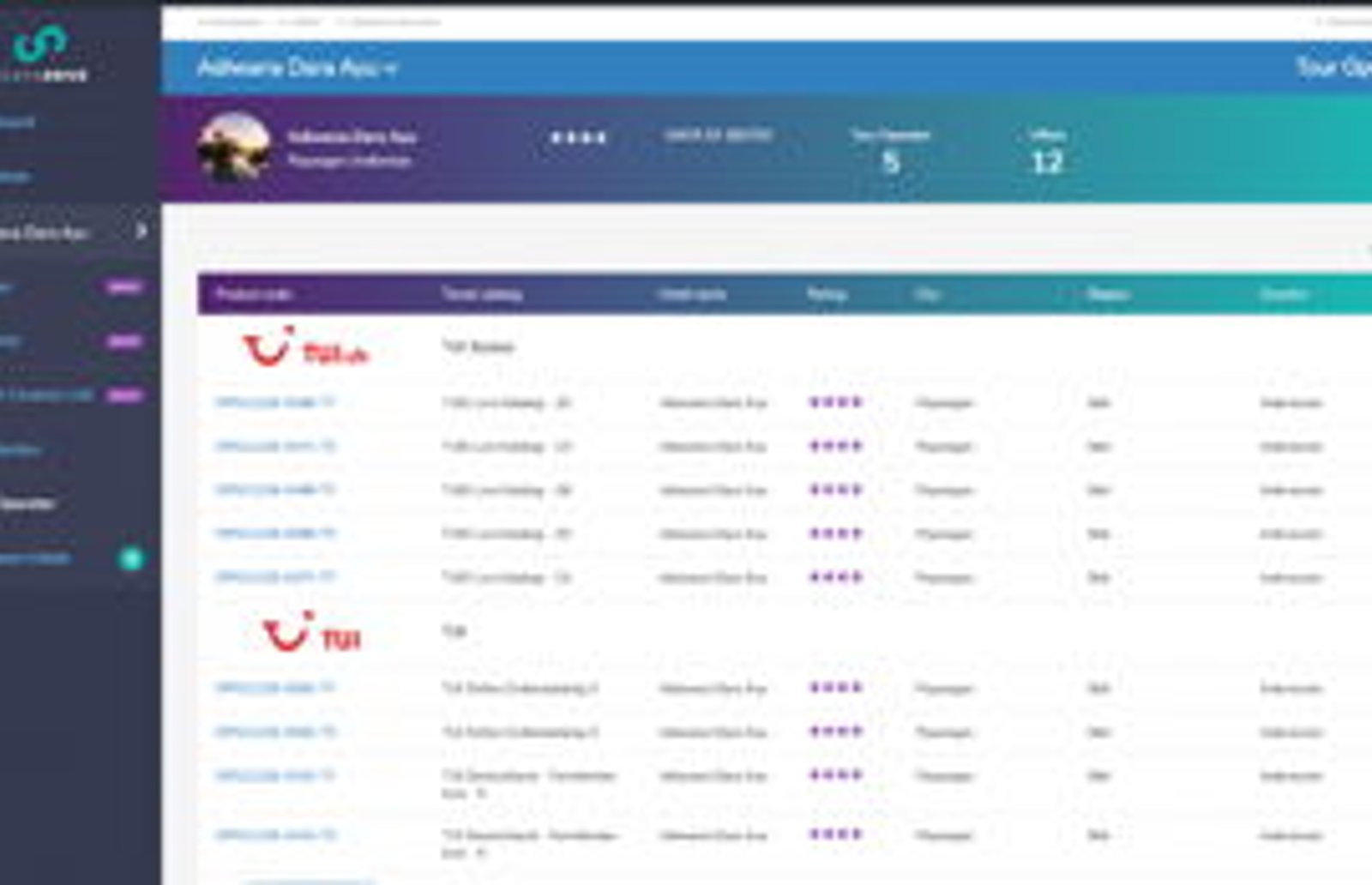Sort by the Hotel name column header
This screenshot has width=1372, height=885.
click(691, 294)
